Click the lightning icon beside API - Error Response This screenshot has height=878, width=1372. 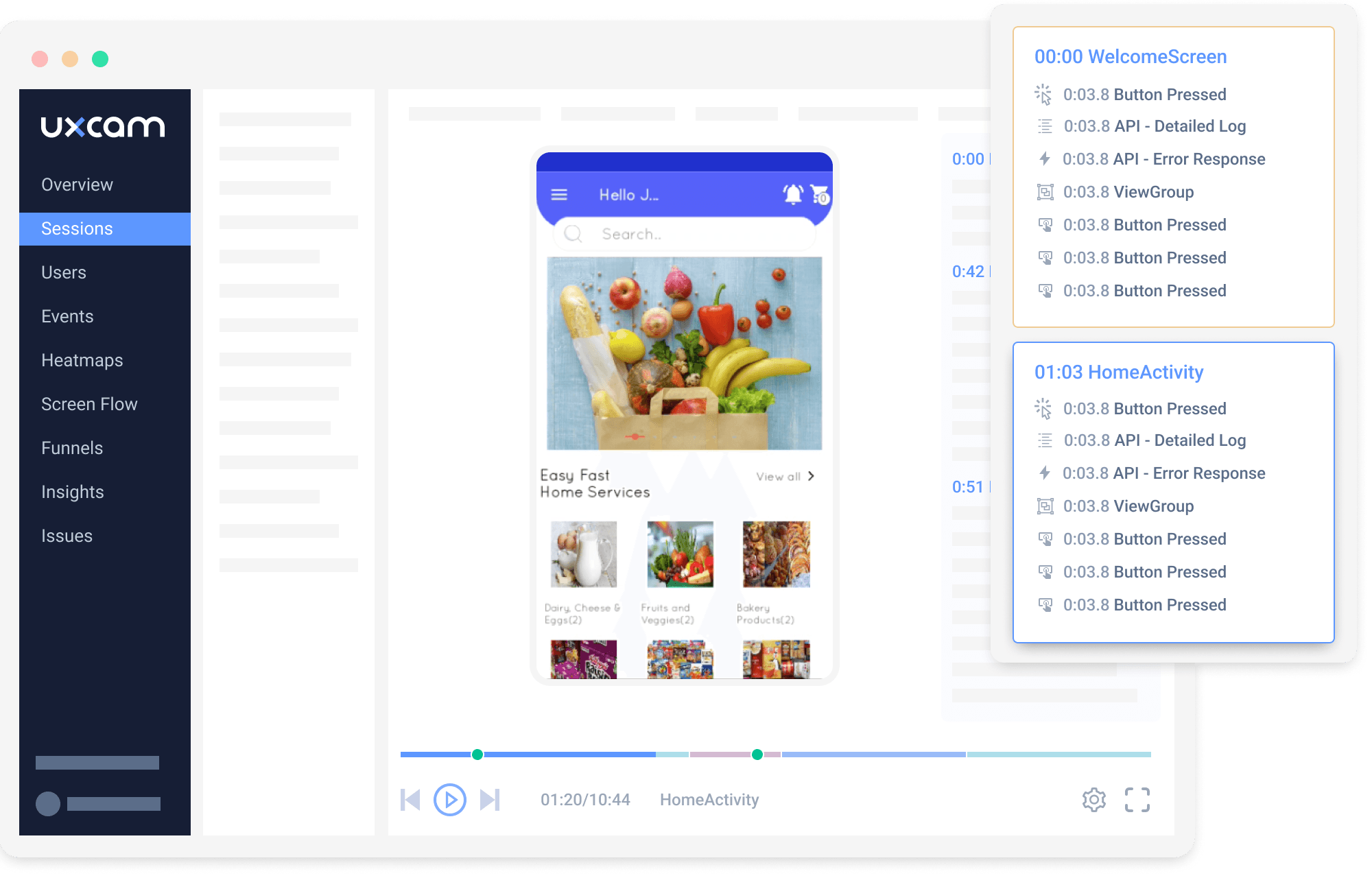click(1045, 158)
